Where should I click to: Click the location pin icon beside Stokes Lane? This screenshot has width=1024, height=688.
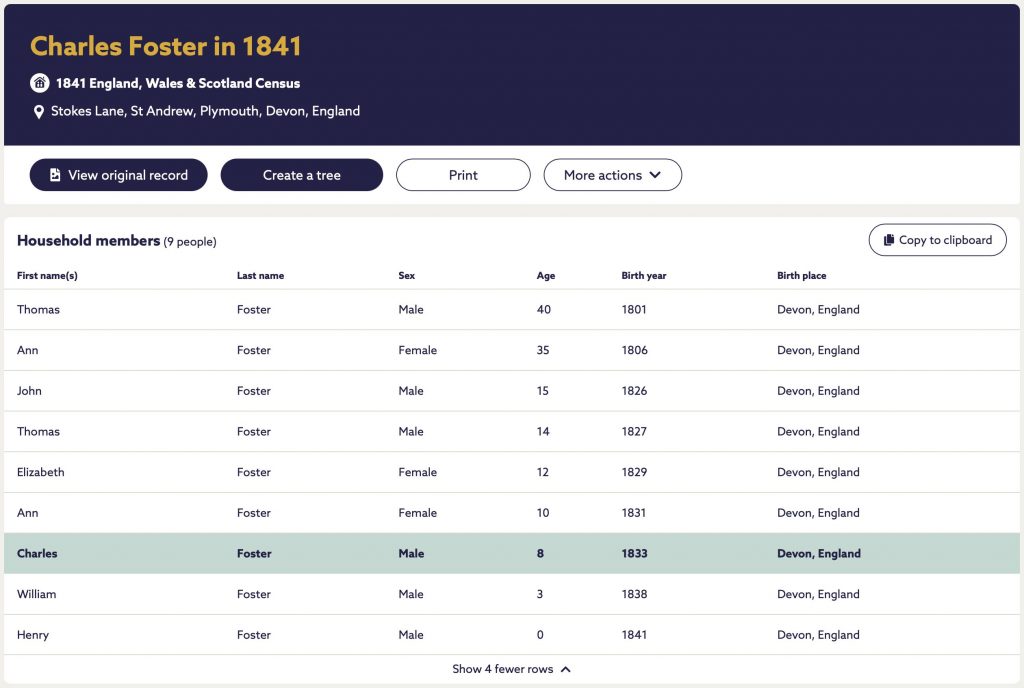pyautogui.click(x=39, y=112)
